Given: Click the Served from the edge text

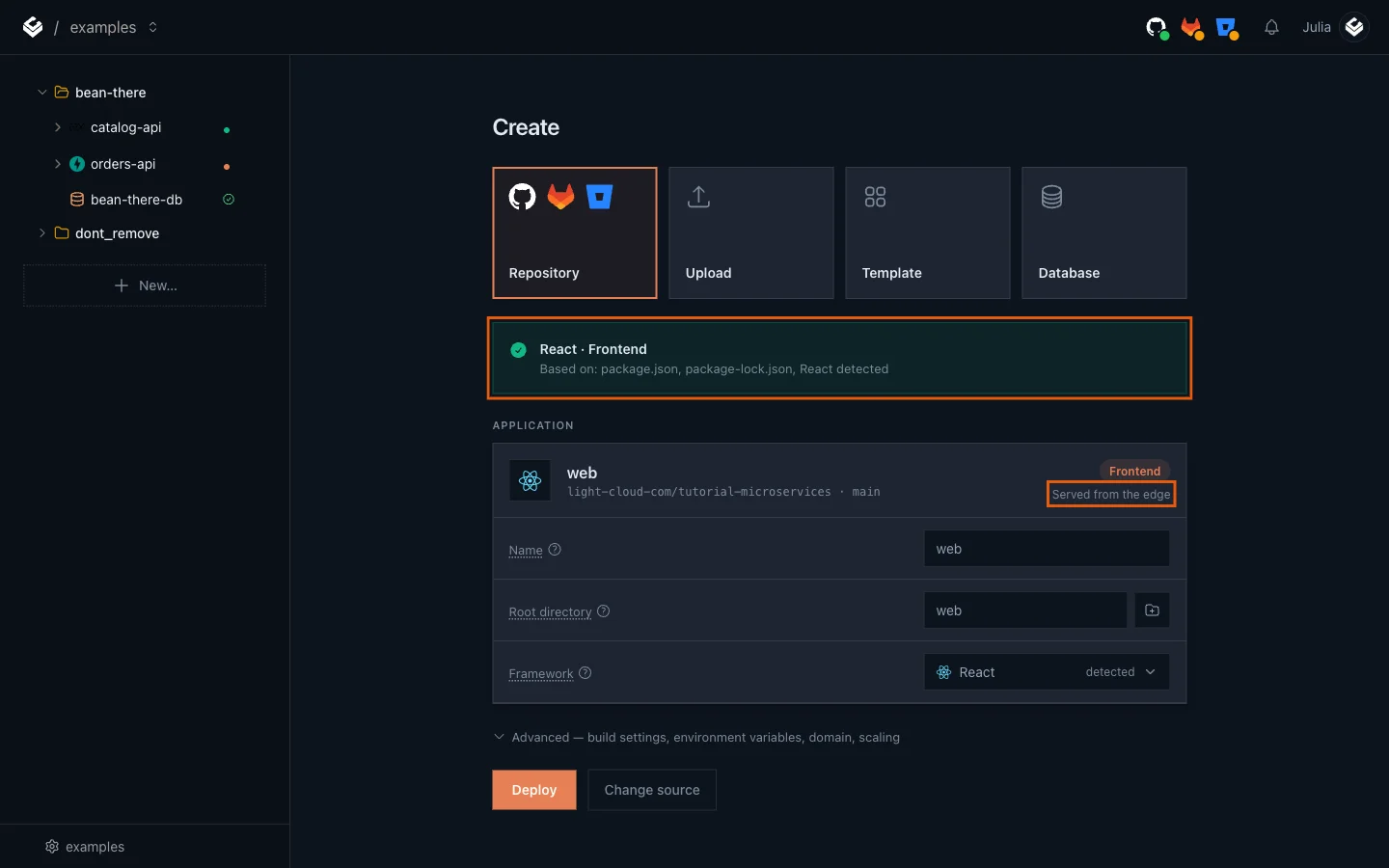Looking at the screenshot, I should (1111, 495).
